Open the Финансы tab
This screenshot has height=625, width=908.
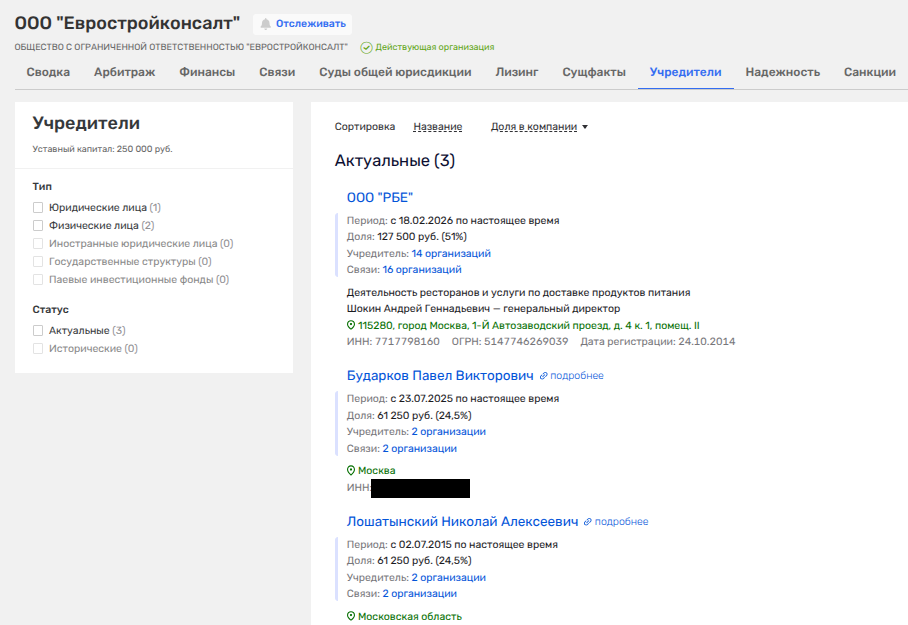pyautogui.click(x=207, y=72)
